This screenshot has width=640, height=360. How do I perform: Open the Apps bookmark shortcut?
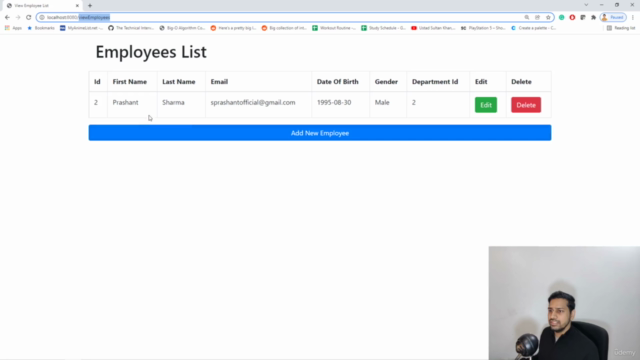[13, 28]
